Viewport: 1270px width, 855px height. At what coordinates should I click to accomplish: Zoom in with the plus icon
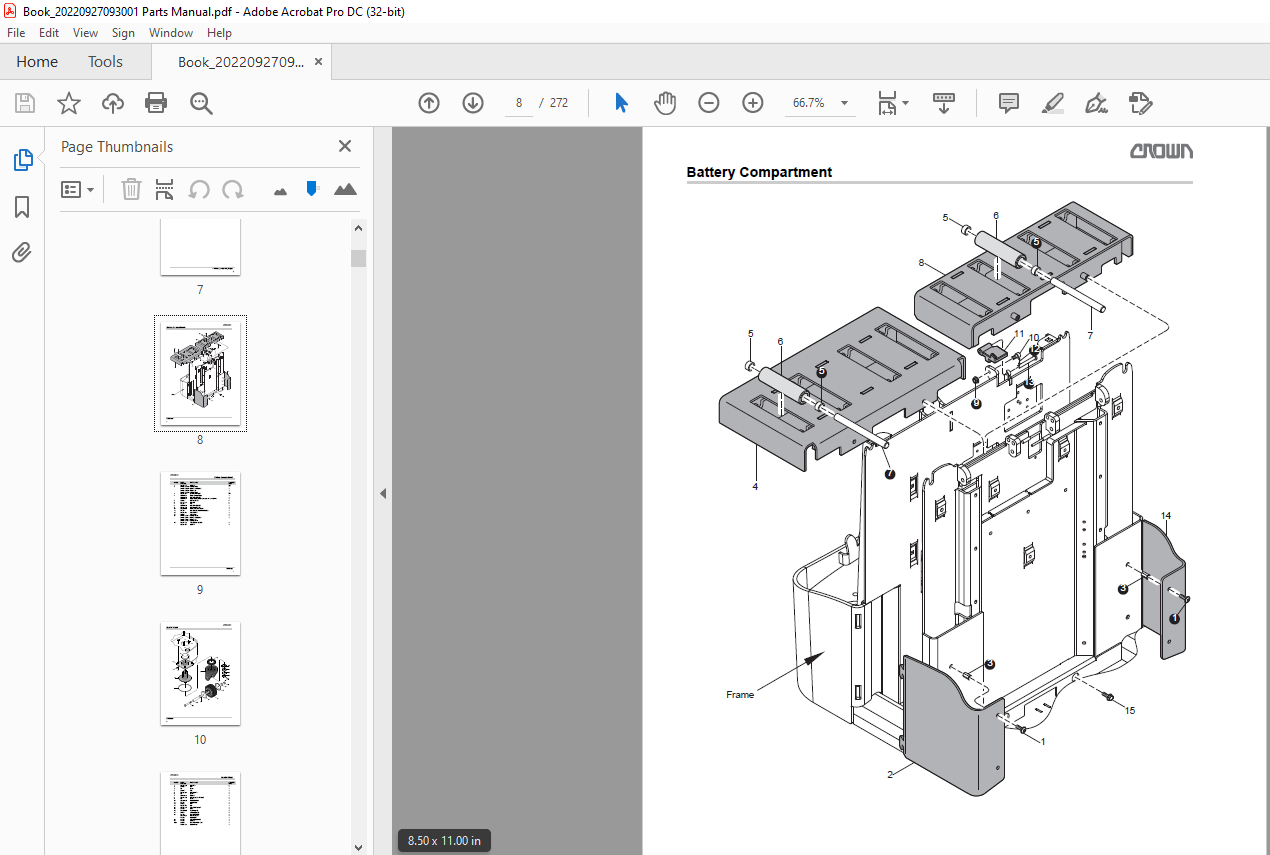click(753, 103)
